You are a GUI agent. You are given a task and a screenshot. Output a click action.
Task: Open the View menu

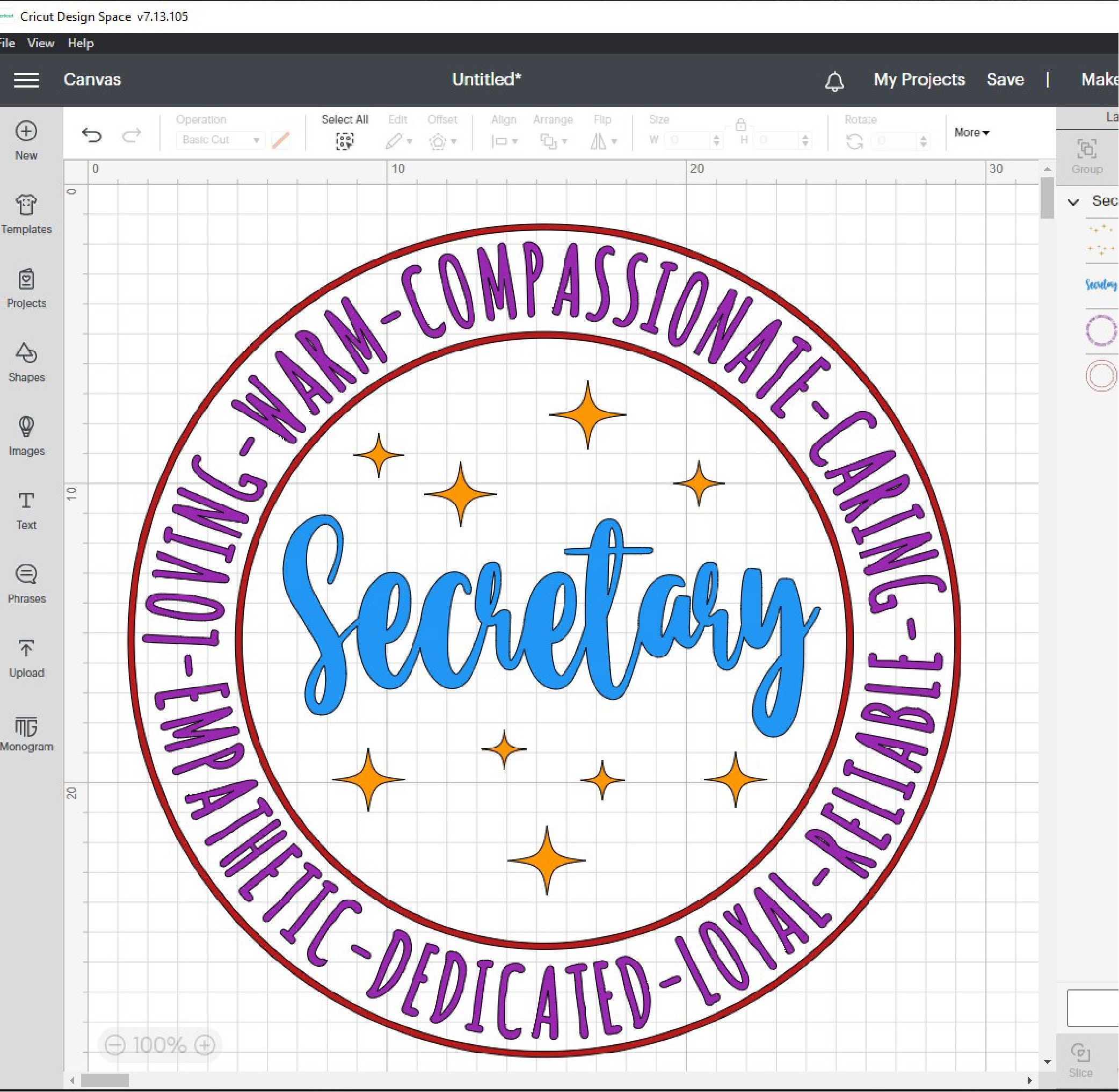pyautogui.click(x=40, y=43)
